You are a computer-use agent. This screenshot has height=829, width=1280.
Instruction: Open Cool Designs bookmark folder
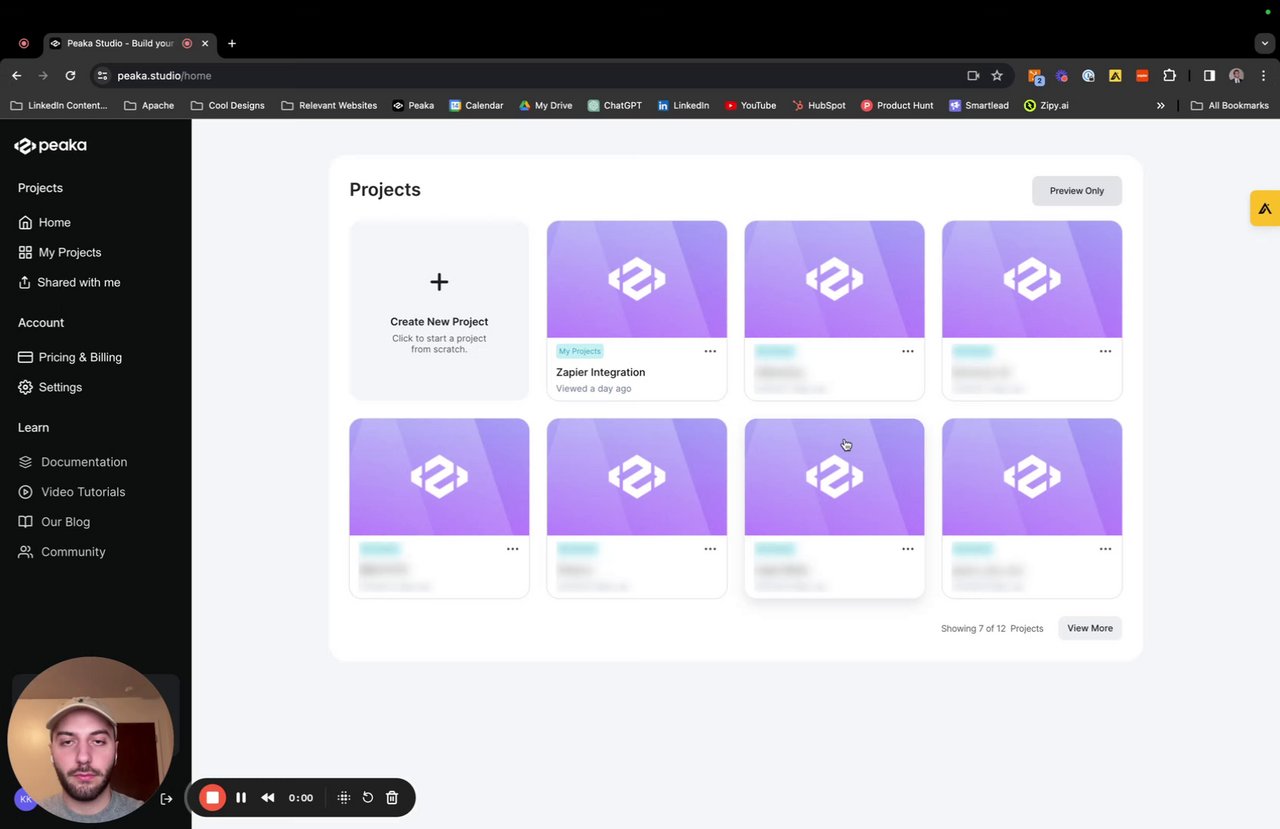(227, 105)
